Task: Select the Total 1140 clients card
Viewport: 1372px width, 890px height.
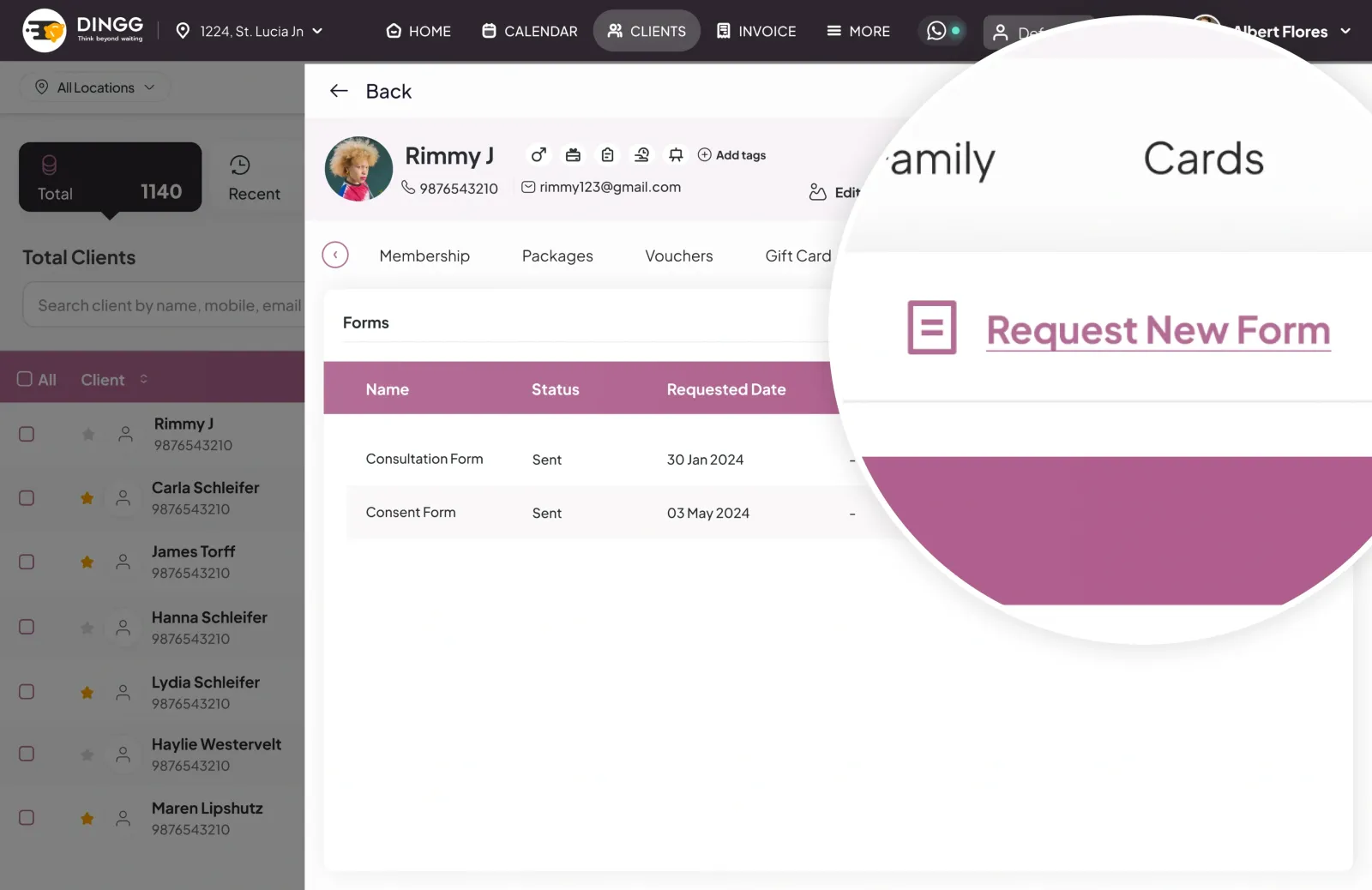Action: pos(110,177)
